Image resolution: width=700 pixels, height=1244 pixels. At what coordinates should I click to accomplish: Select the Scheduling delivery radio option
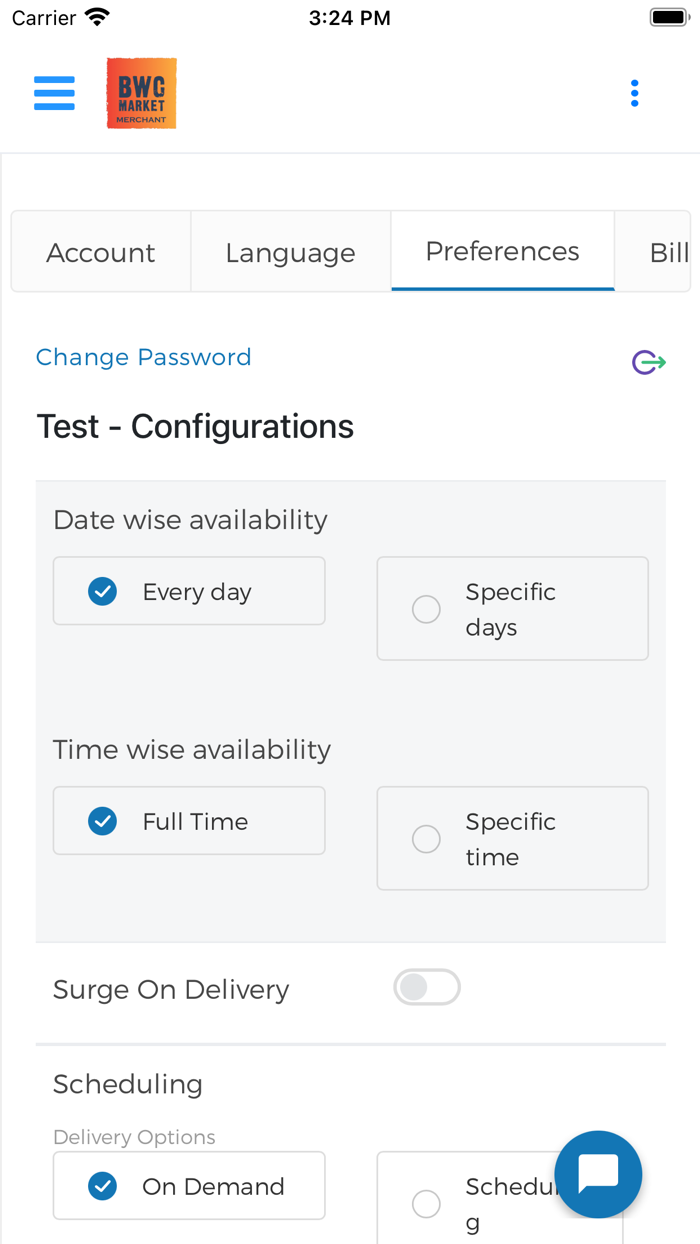pyautogui.click(x=427, y=1203)
